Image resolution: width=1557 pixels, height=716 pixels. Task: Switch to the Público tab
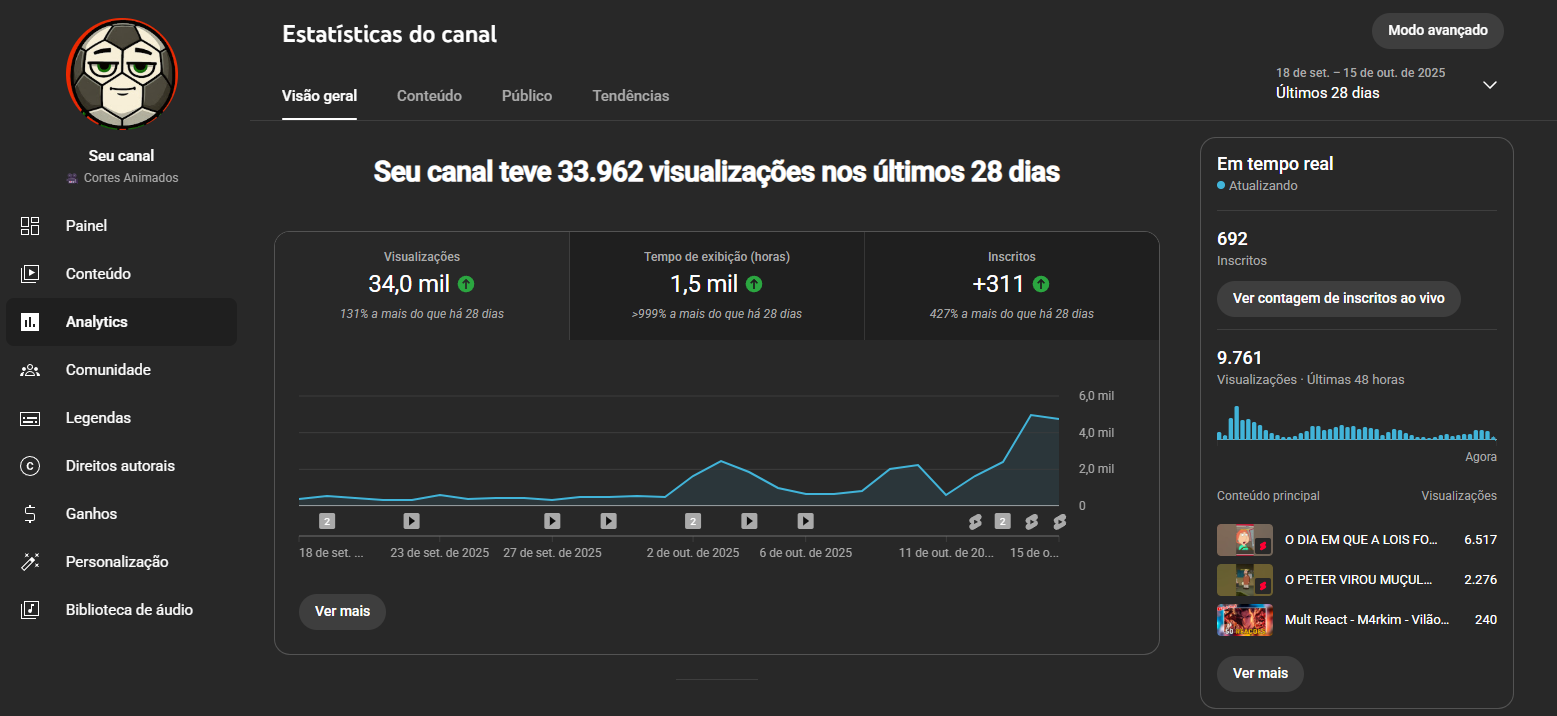point(527,96)
